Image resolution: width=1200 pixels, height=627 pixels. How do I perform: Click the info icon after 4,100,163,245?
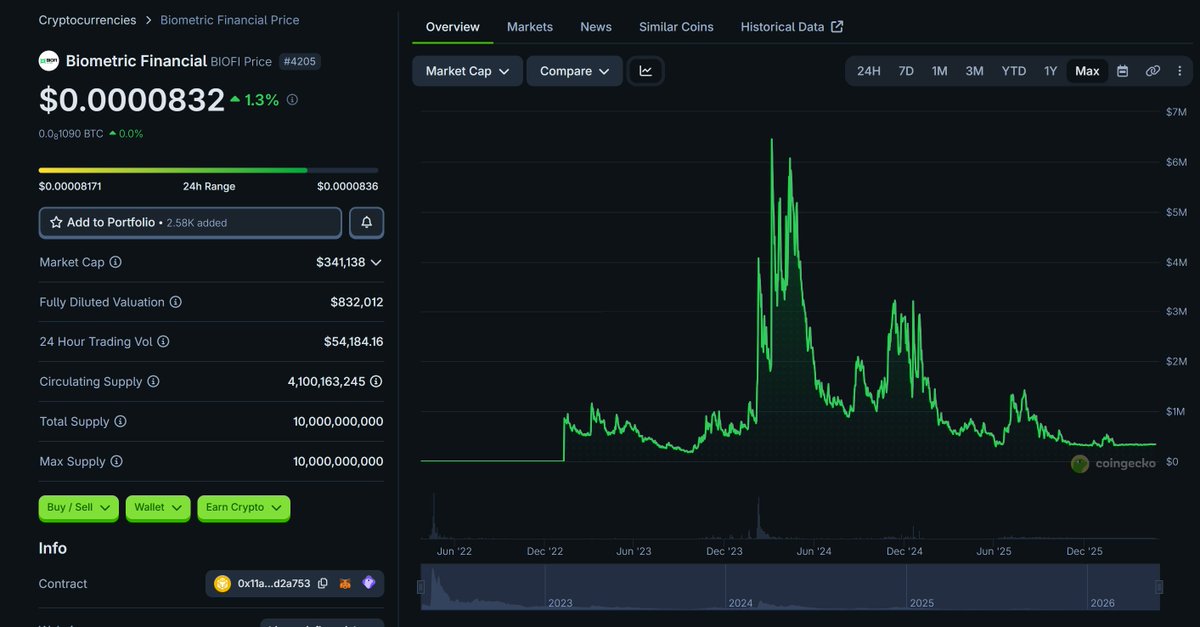coord(376,382)
